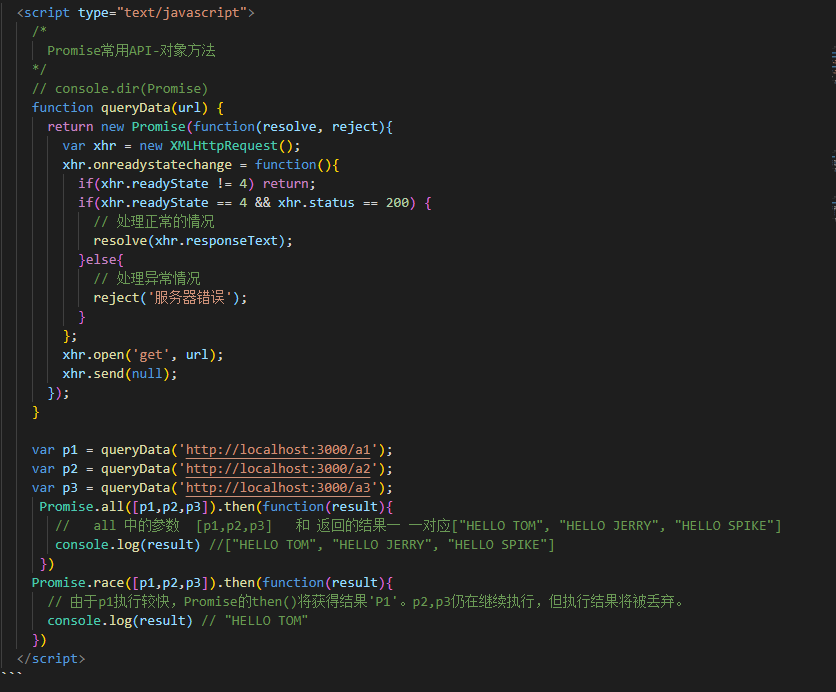This screenshot has width=836, height=692.
Task: Click the '// console.dir(Promise)' comment
Action: (x=120, y=88)
